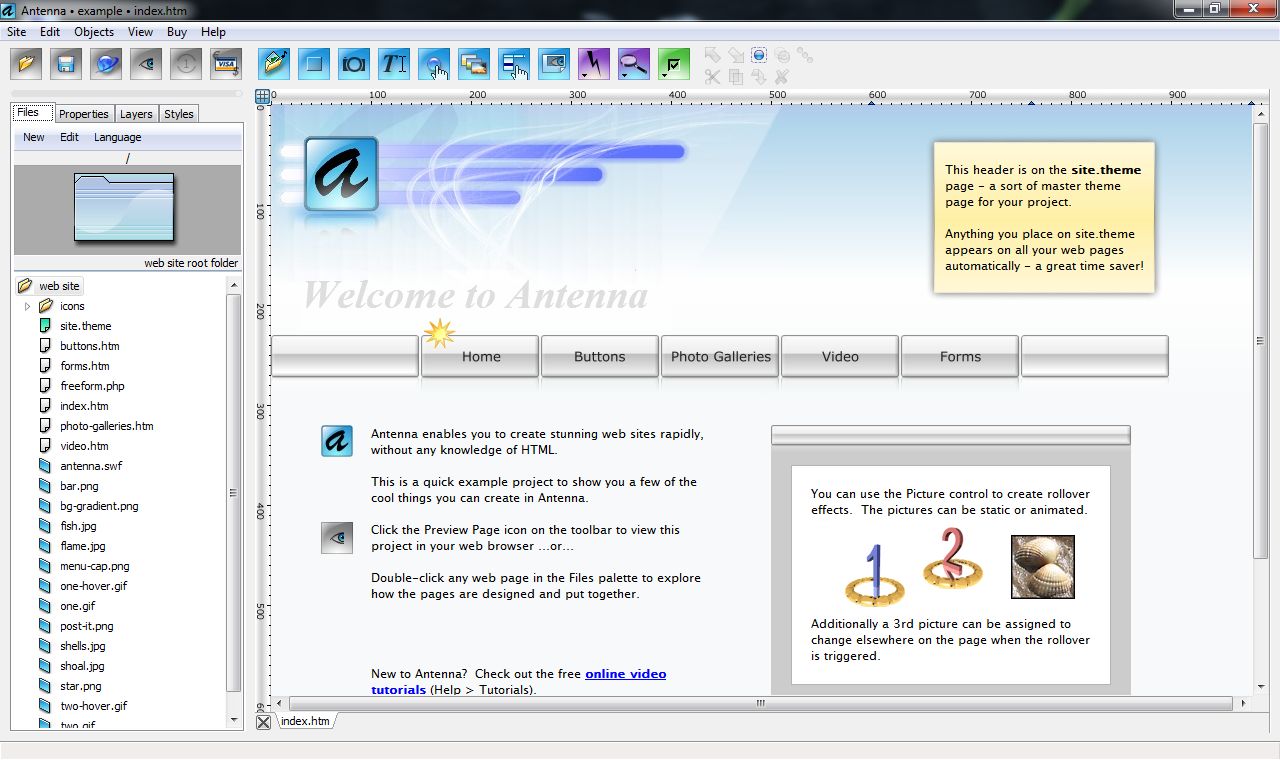Open the Buy menu
The width and height of the screenshot is (1280, 760).
[x=177, y=32]
